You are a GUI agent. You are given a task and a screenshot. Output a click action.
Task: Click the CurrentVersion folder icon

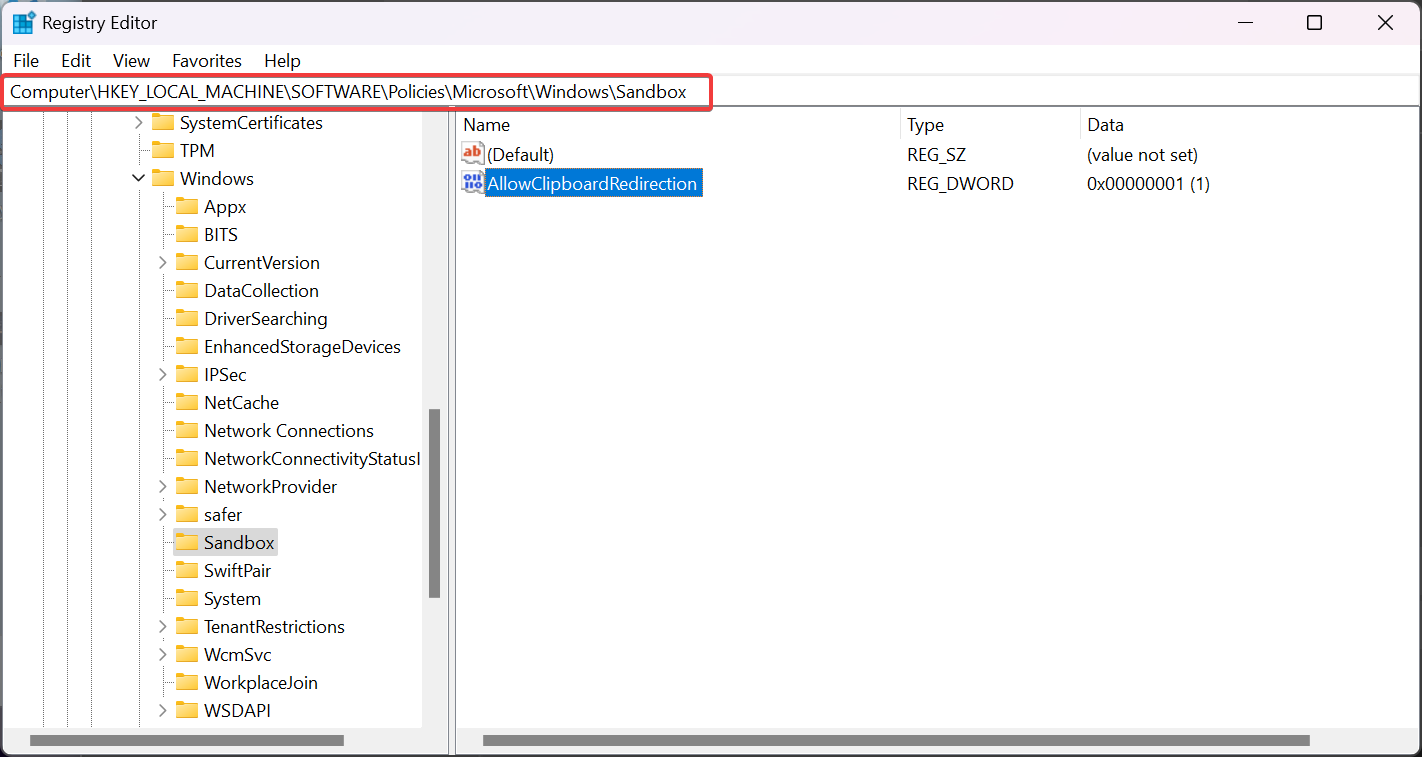pyautogui.click(x=187, y=263)
